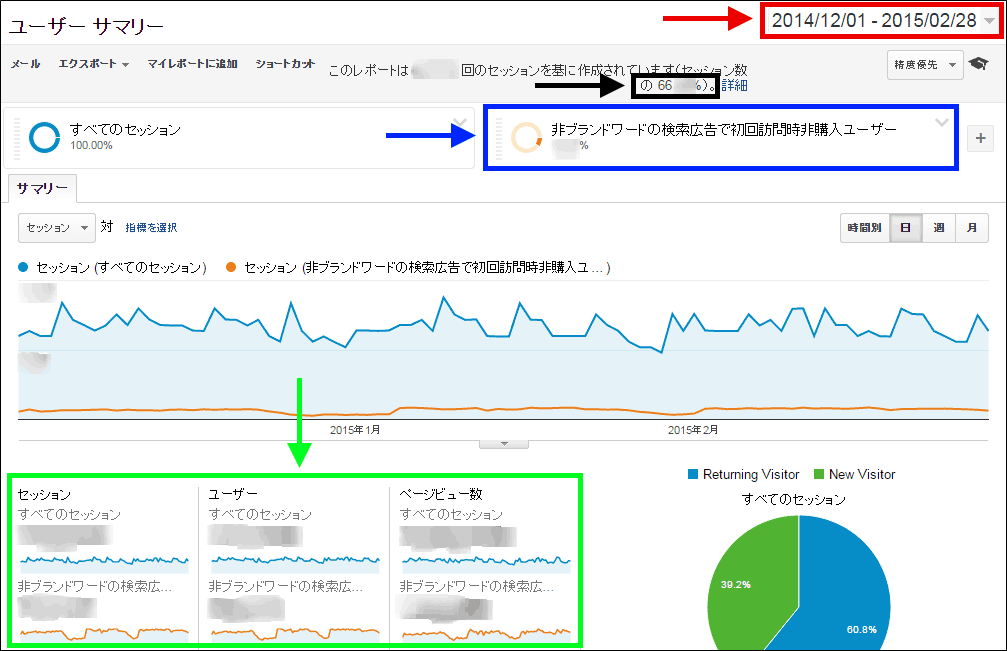Switch the graph to 月 view

(971, 228)
